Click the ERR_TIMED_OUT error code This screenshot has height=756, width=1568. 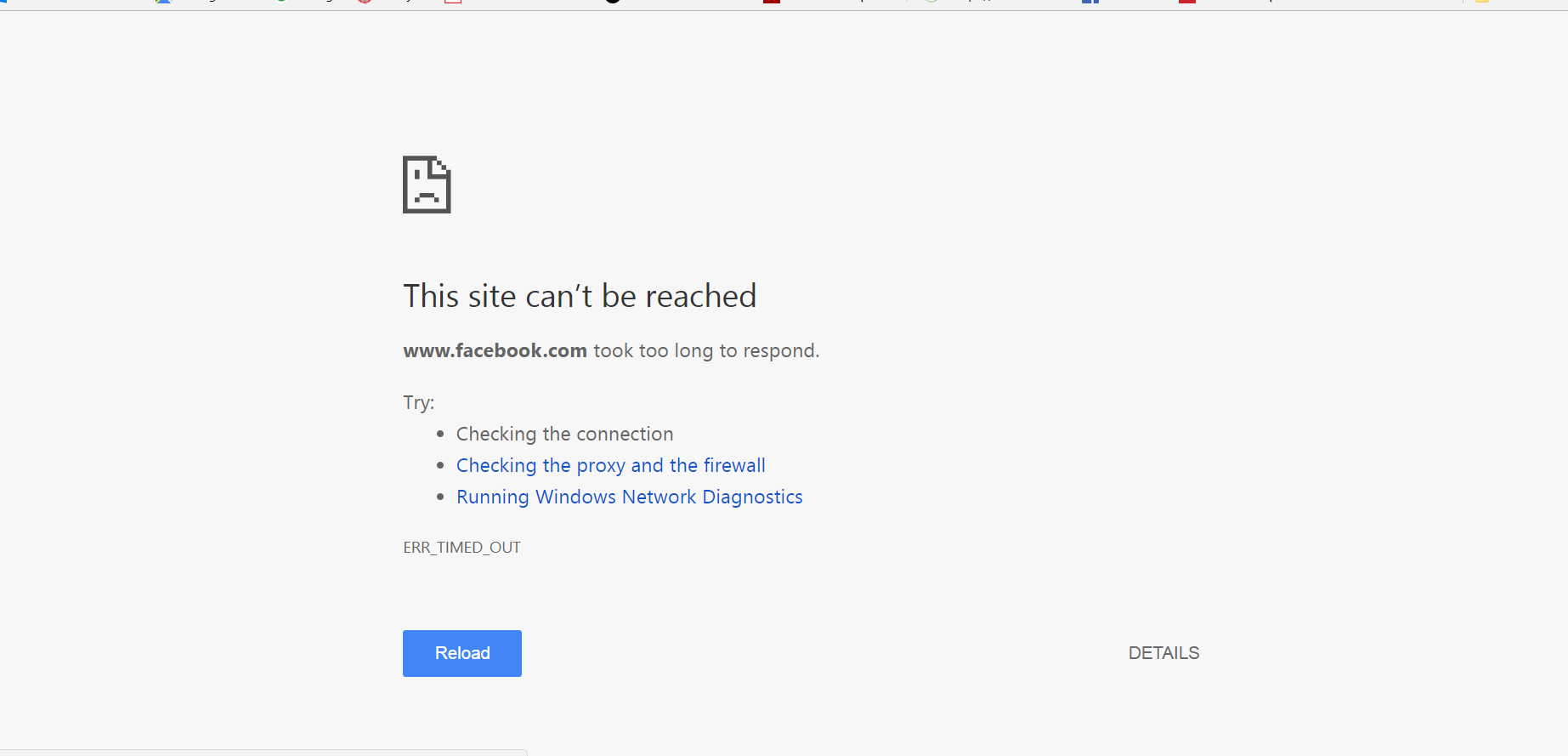point(462,548)
